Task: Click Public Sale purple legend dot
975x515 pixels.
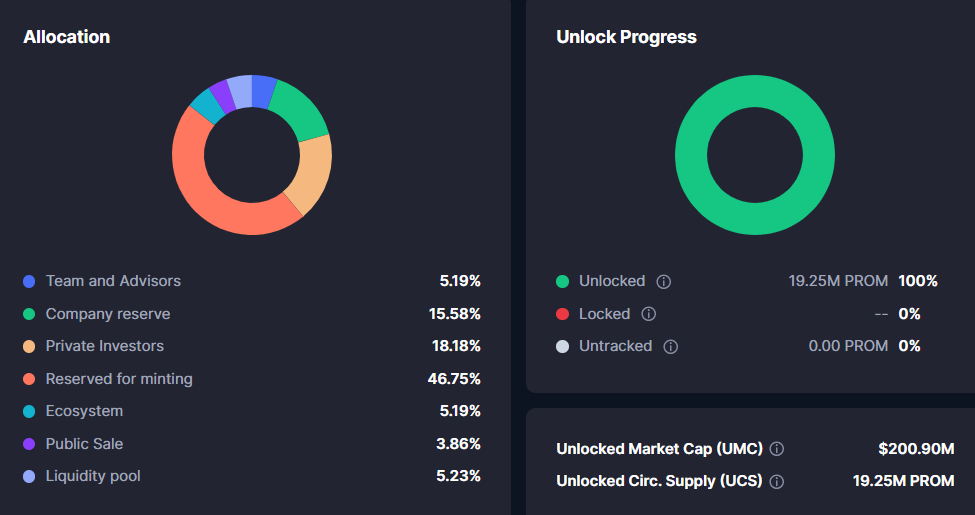Action: pyautogui.click(x=29, y=444)
